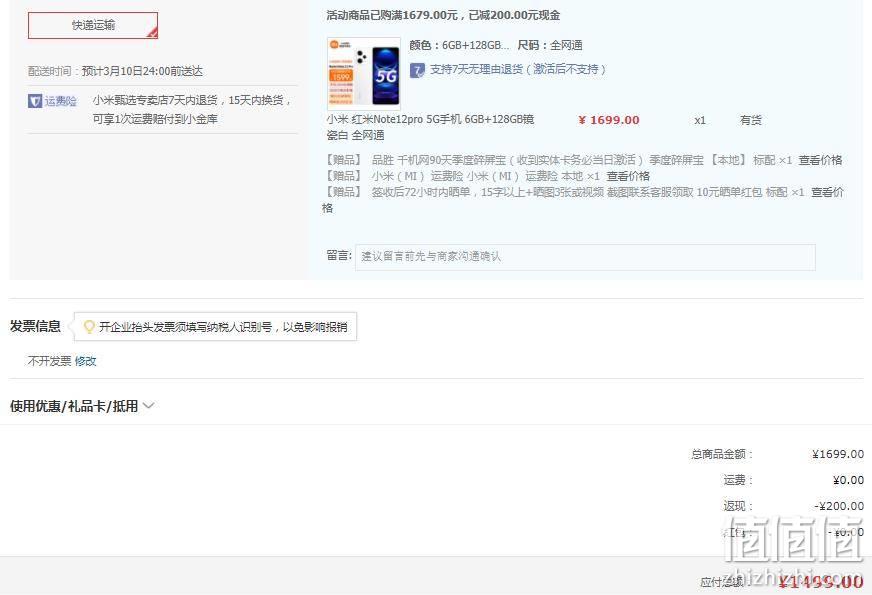Click the 总商品金额 value ¥1699.00
Image resolution: width=872 pixels, height=595 pixels.
point(838,454)
